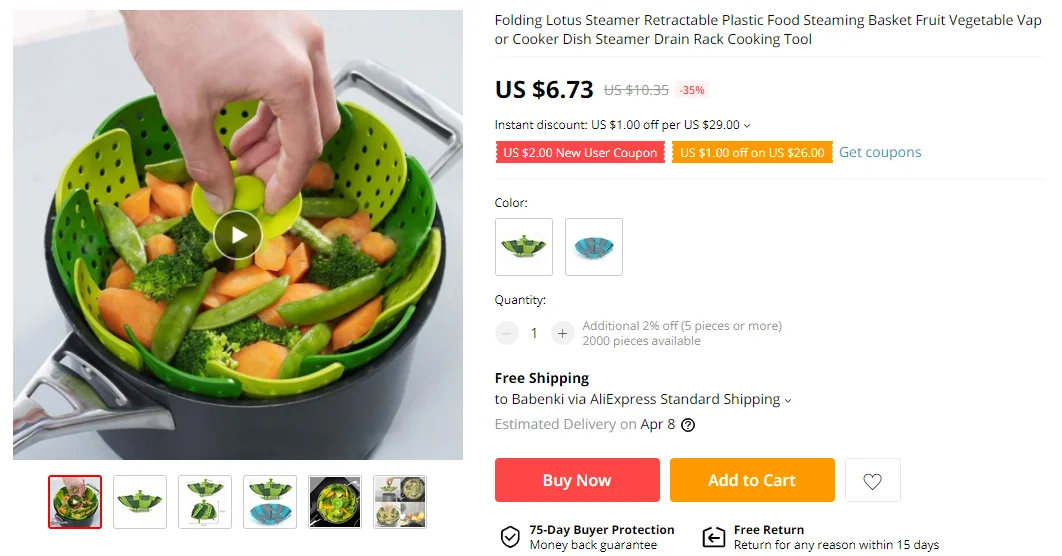Image resolution: width=1062 pixels, height=556 pixels.
Task: Select the fifth thumbnail with dark background
Action: click(335, 502)
